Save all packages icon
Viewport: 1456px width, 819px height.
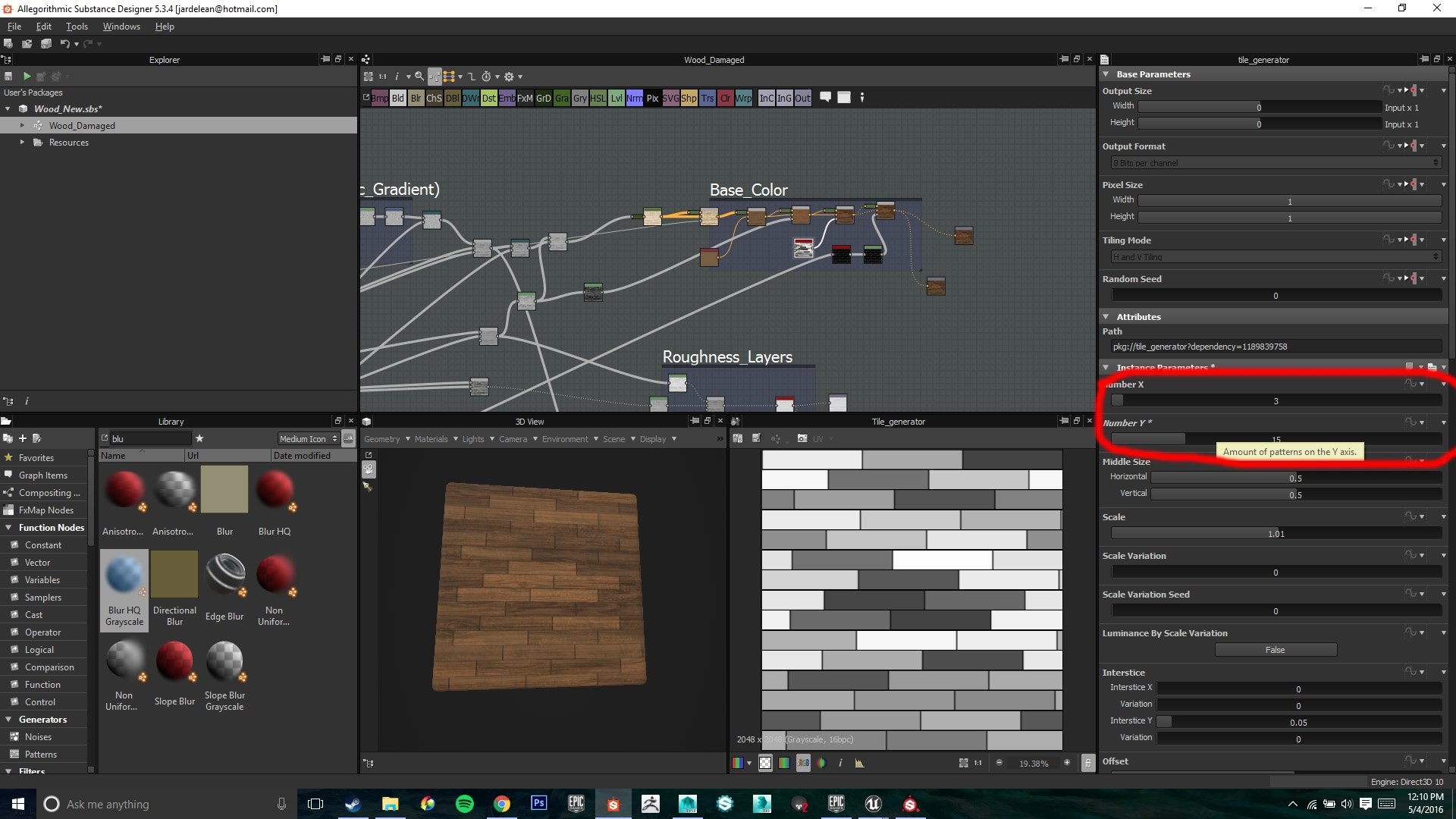click(x=46, y=44)
